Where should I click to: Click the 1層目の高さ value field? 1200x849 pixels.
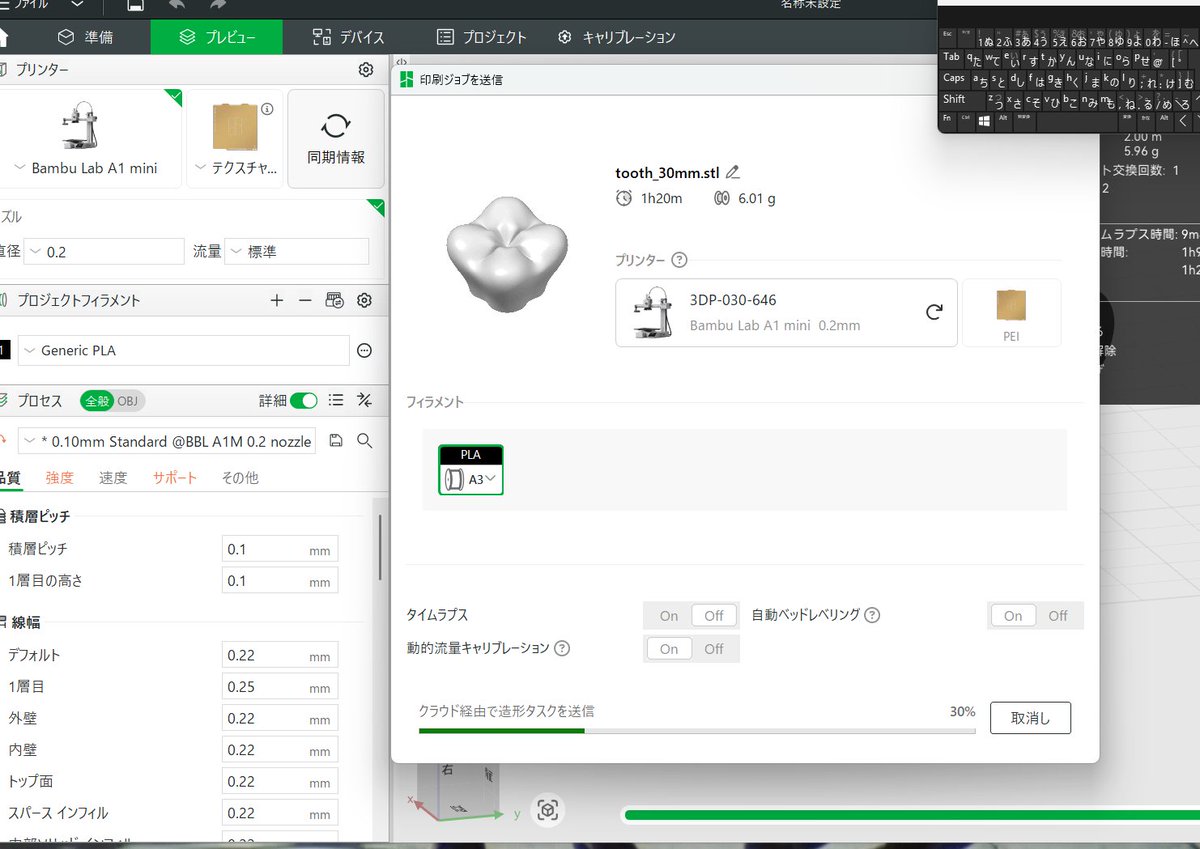[280, 581]
